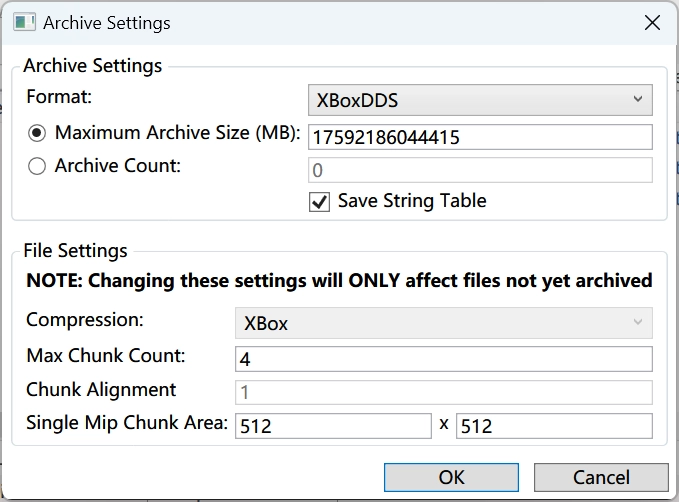Click the Maximum Archive Size (MB) label
The image size is (679, 502).
[x=178, y=133]
